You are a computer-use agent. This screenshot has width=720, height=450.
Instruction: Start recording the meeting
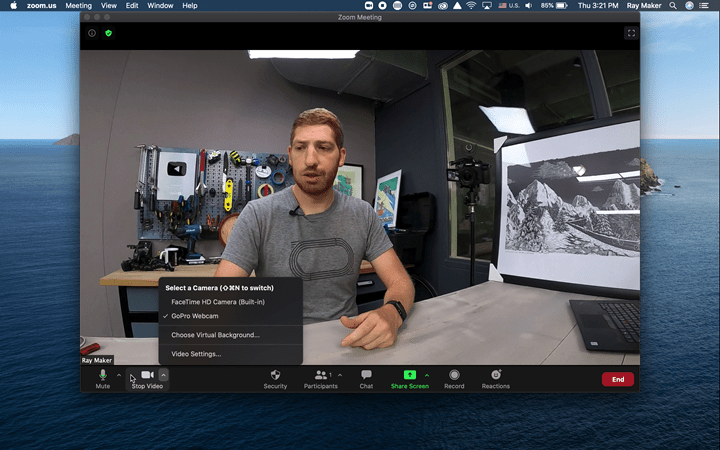coord(454,379)
